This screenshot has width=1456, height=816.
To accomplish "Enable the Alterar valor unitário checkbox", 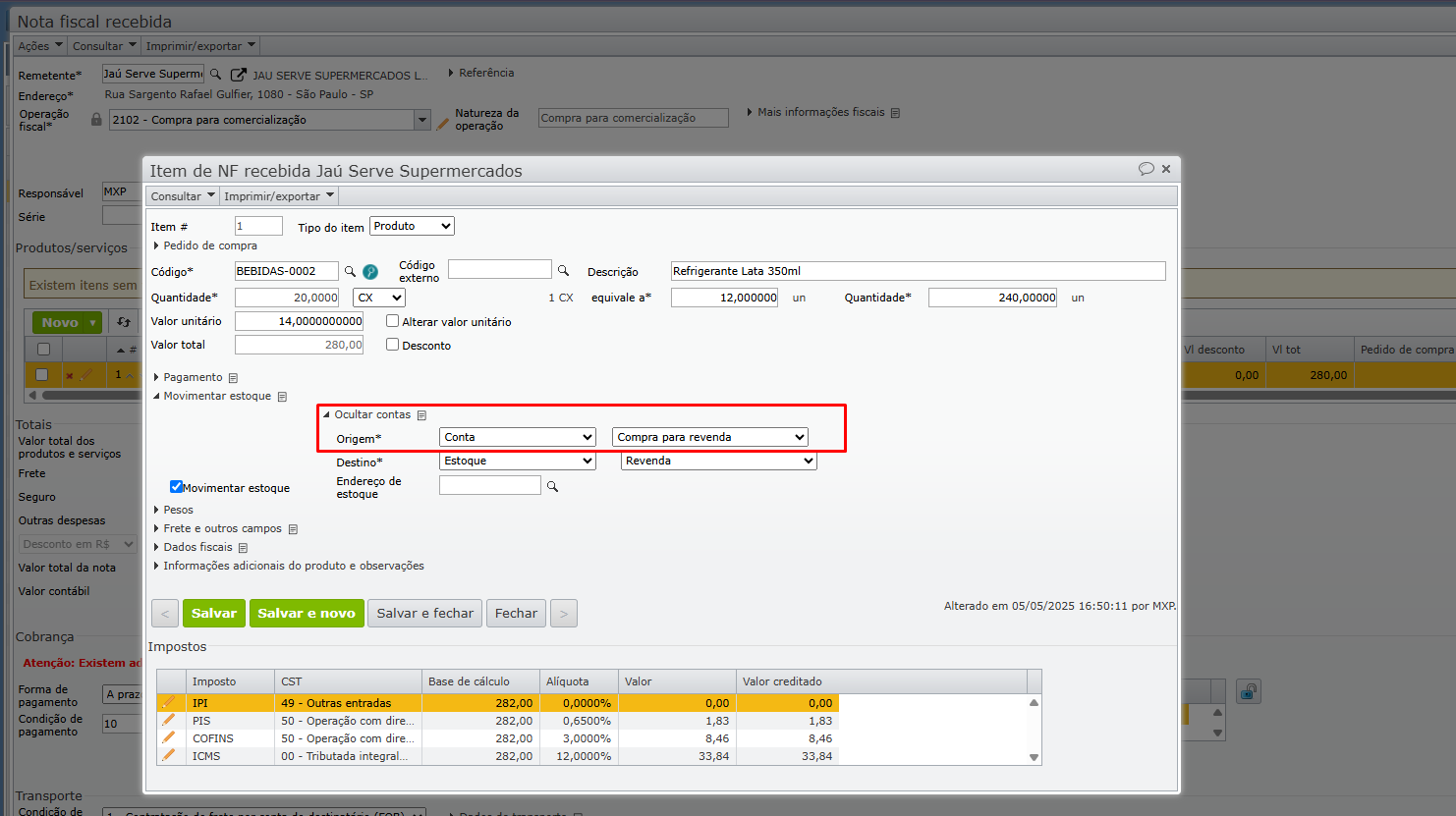I will point(393,321).
